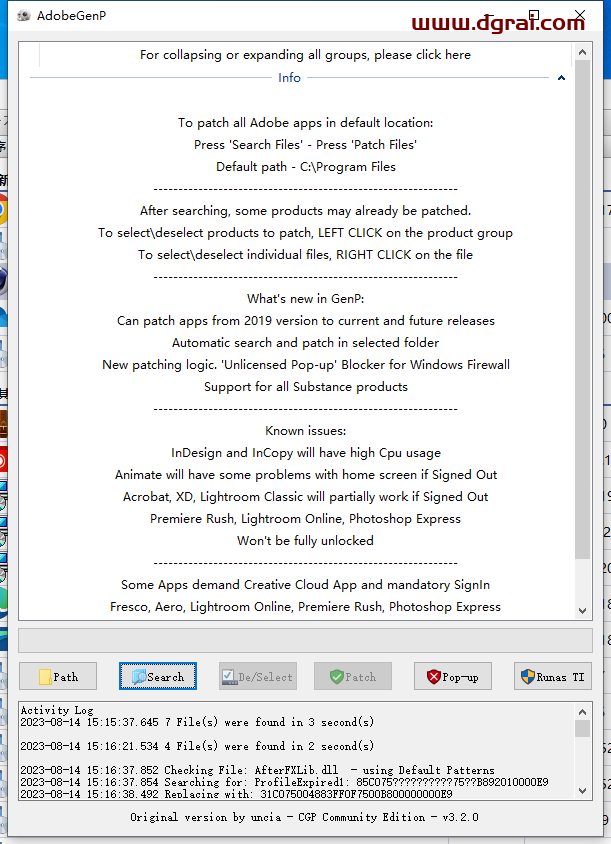611x844 pixels.
Task: Click the blue-yellow shield icon on Runas TI
Action: [528, 677]
